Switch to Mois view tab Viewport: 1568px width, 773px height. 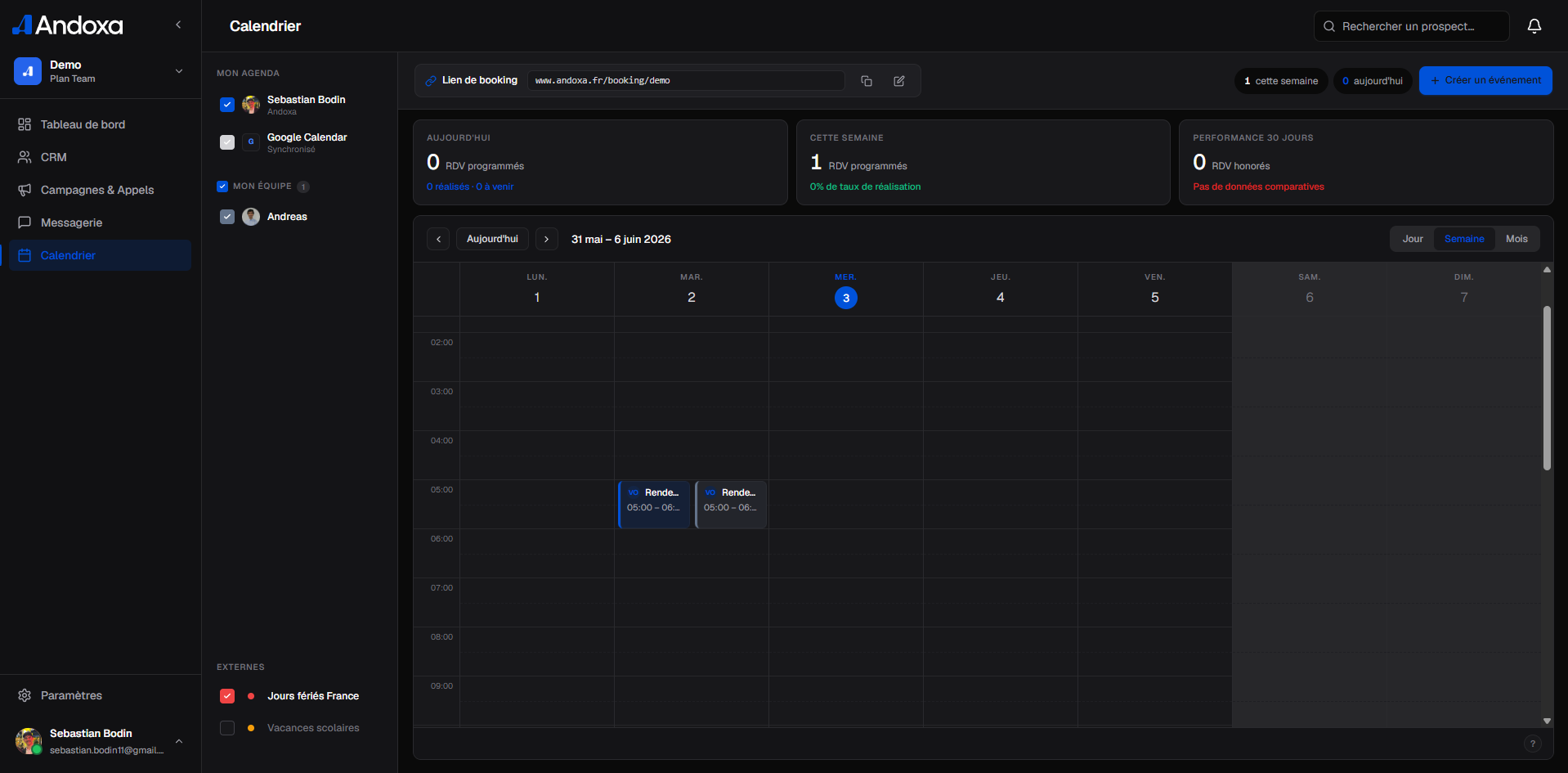click(1516, 239)
